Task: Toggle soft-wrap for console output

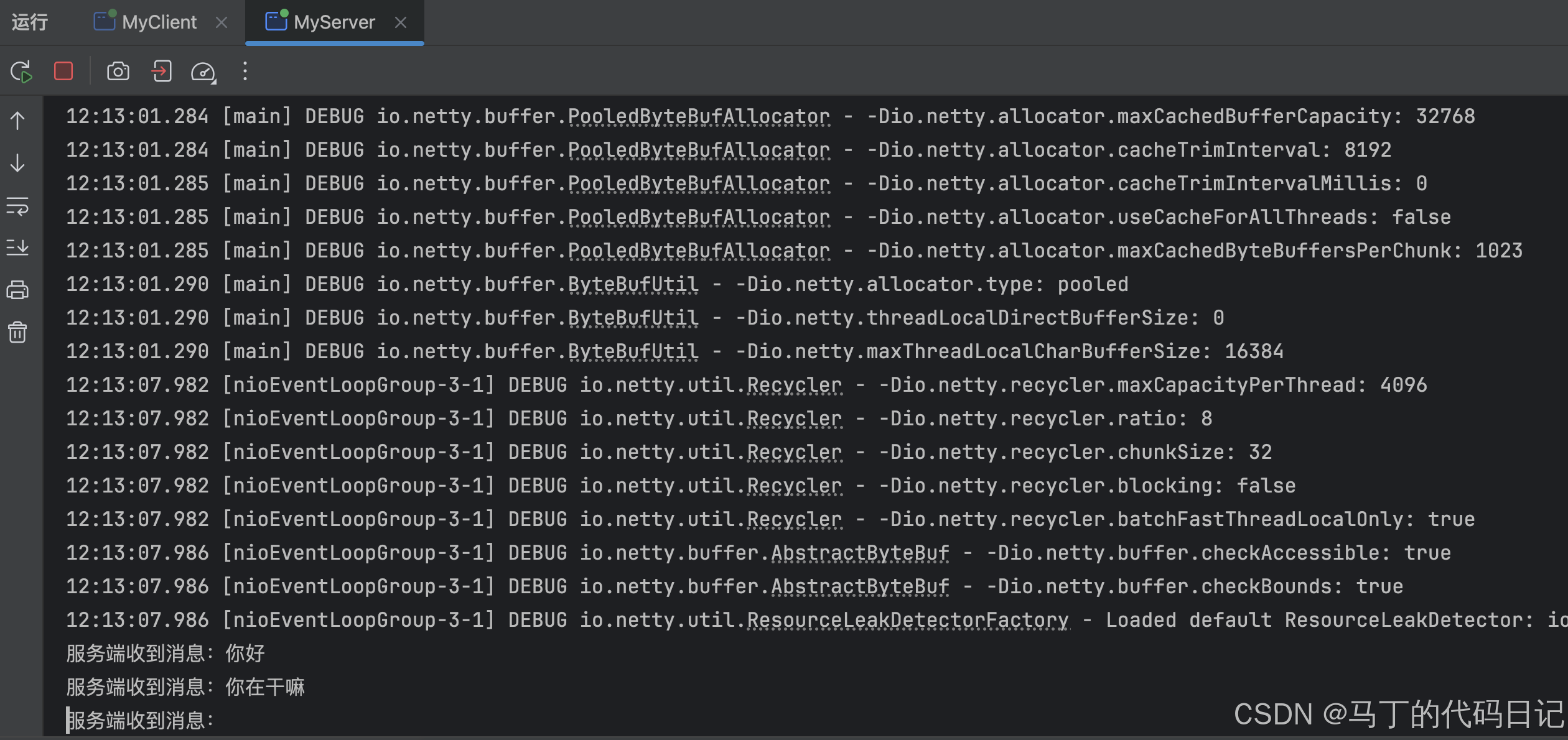Action: [17, 205]
